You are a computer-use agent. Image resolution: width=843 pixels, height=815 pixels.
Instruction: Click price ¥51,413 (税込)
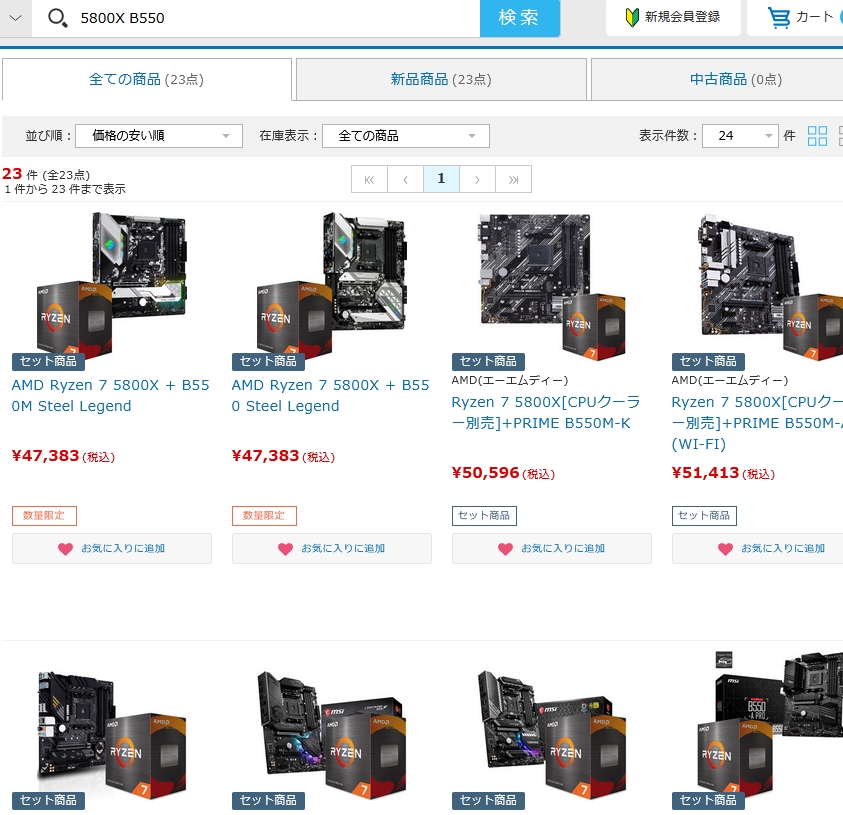click(x=723, y=473)
